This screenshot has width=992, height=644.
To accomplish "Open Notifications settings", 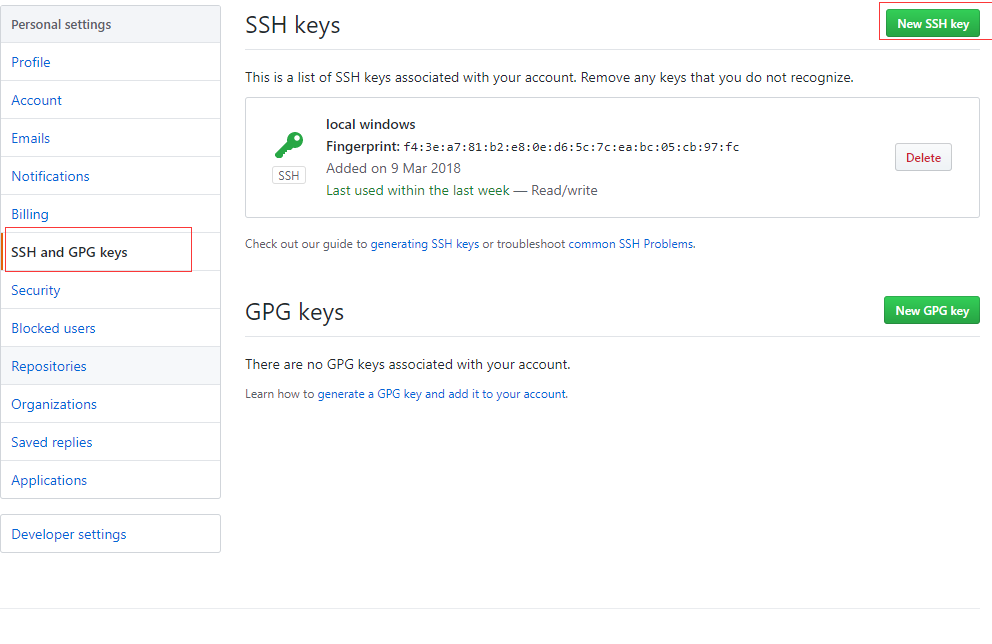I will point(111,176).
